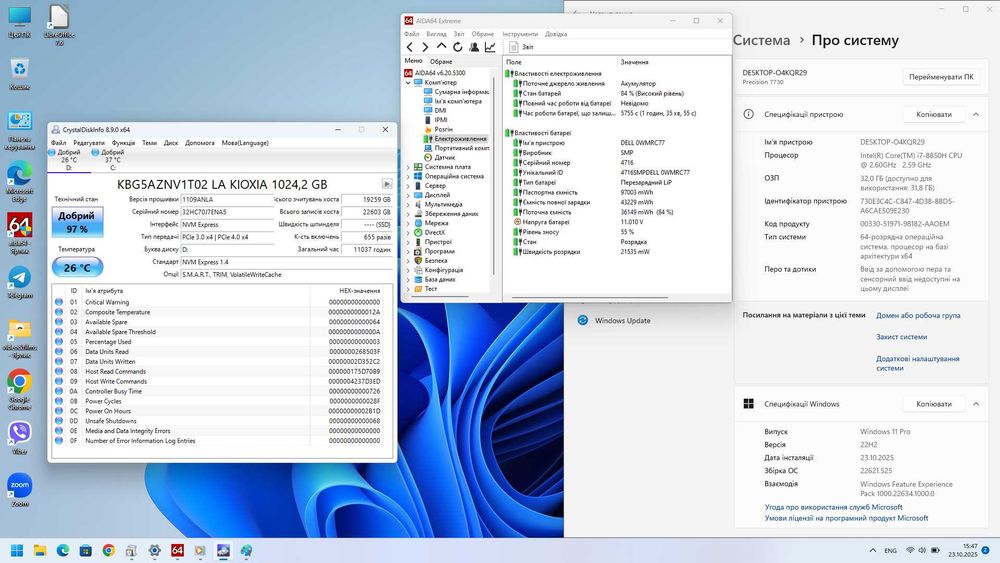Collapse the Комп'ютер tree node

[408, 82]
